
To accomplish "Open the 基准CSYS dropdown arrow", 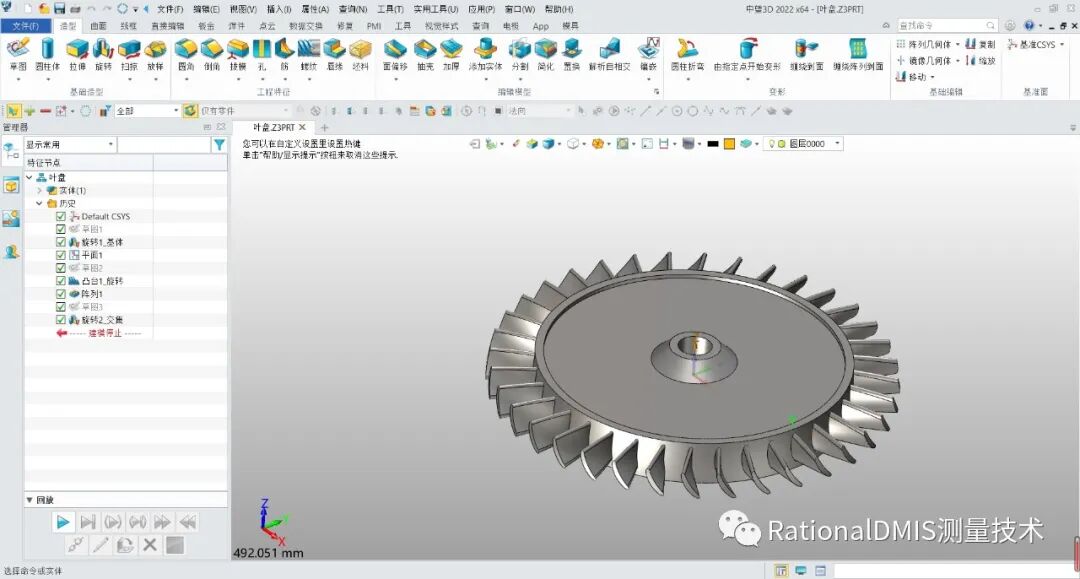I will 1061,44.
